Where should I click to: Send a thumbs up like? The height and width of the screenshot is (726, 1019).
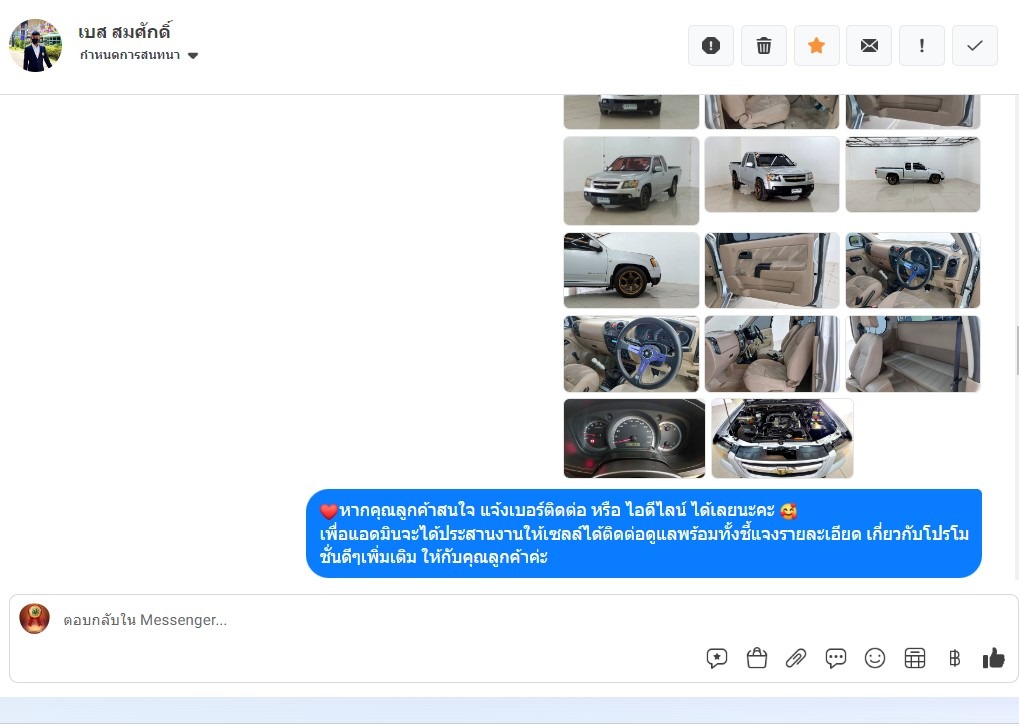(994, 658)
